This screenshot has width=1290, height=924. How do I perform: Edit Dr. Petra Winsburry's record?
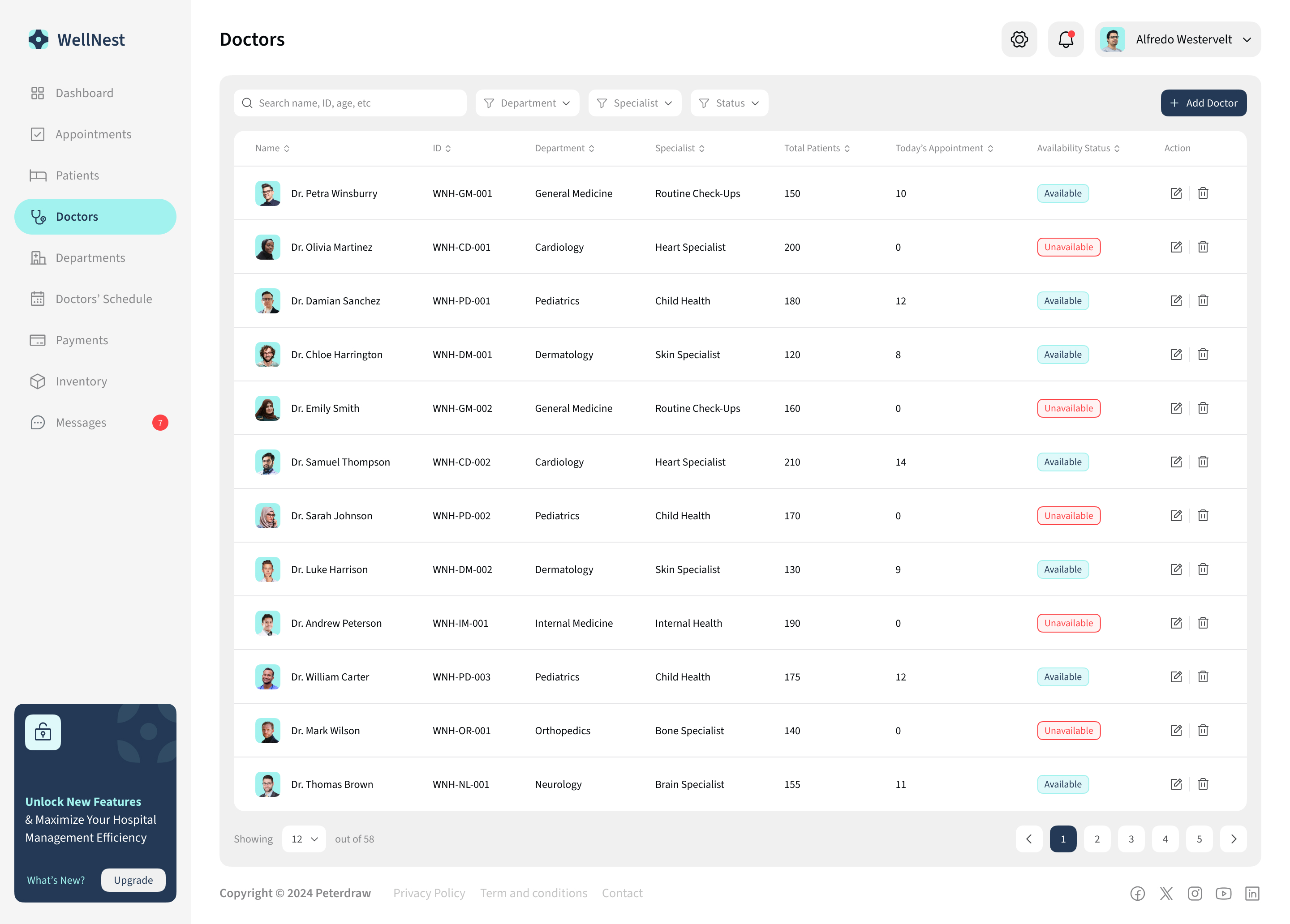1176,193
